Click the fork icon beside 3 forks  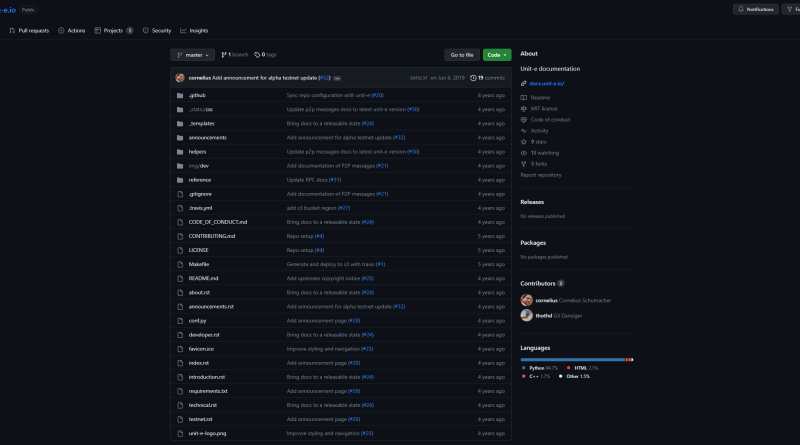point(523,164)
